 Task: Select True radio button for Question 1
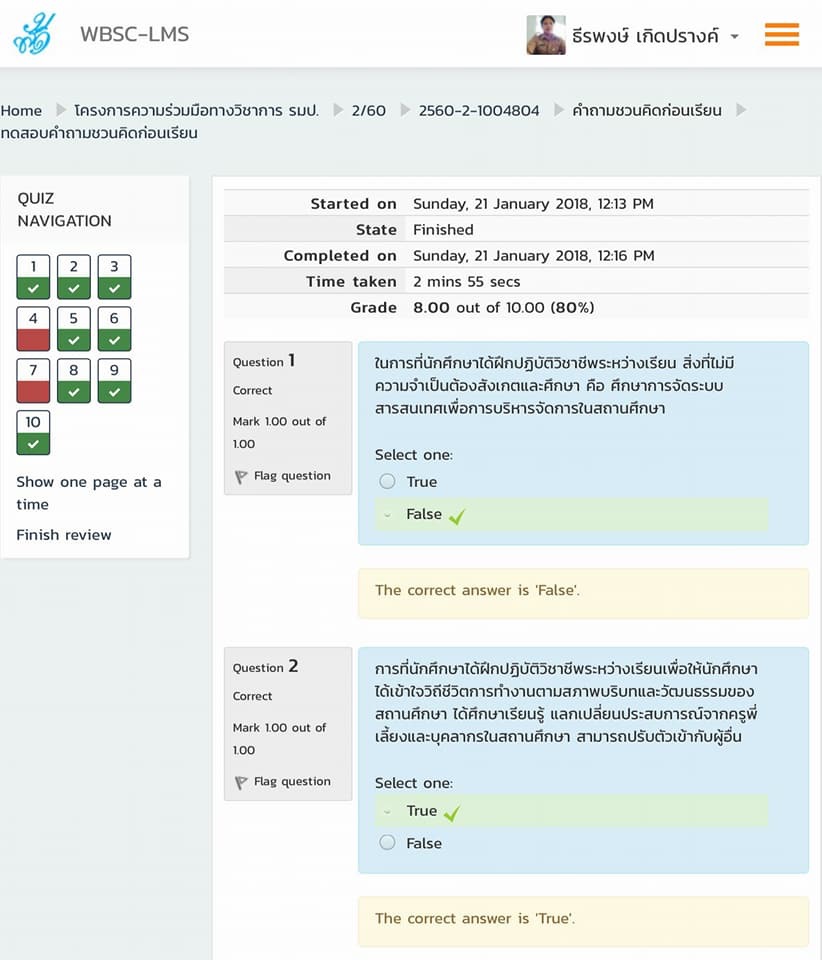(x=388, y=482)
